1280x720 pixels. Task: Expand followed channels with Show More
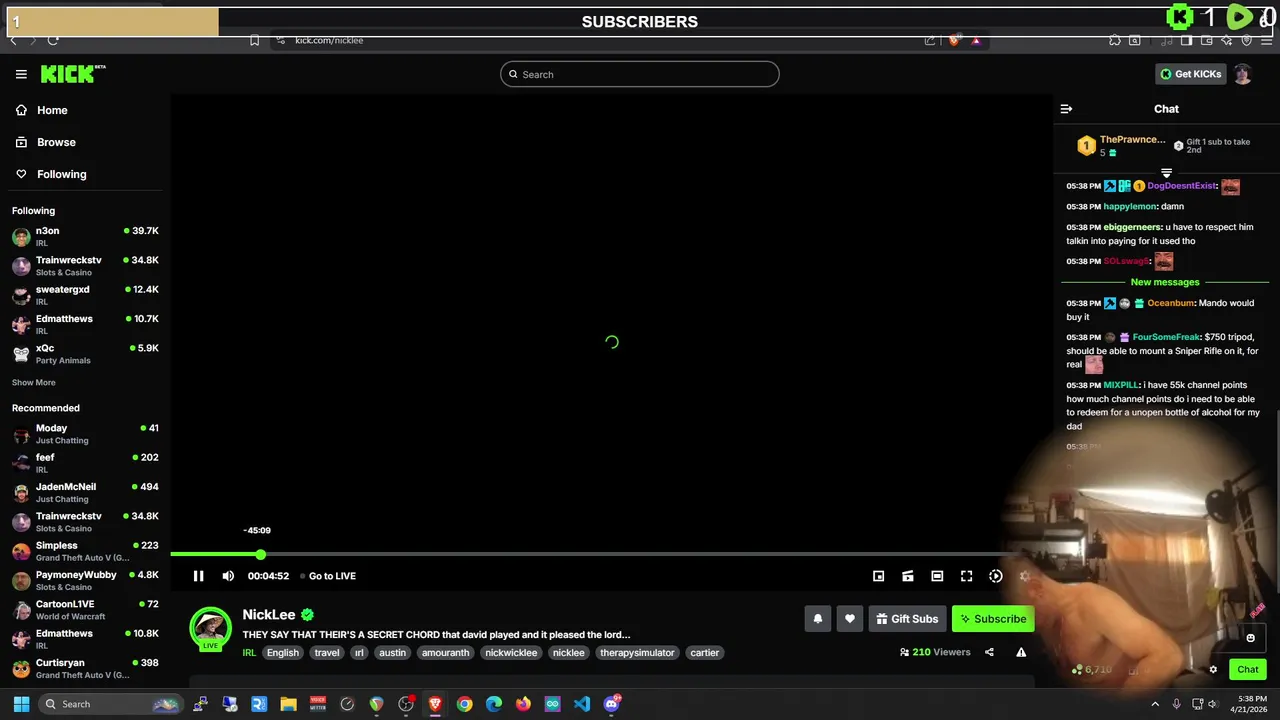click(x=34, y=383)
